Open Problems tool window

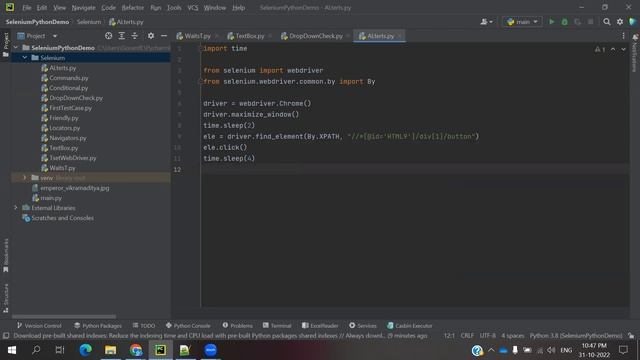238,326
